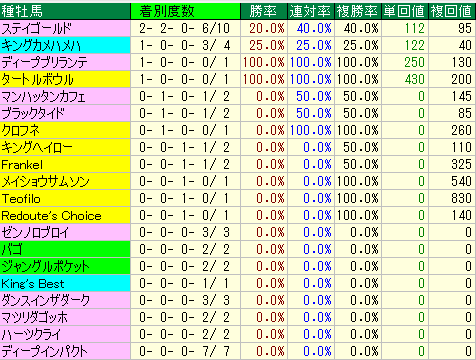Click ステイゴールド 複回値 value 95
The height and width of the screenshot is (360, 476).
[x=465, y=28]
